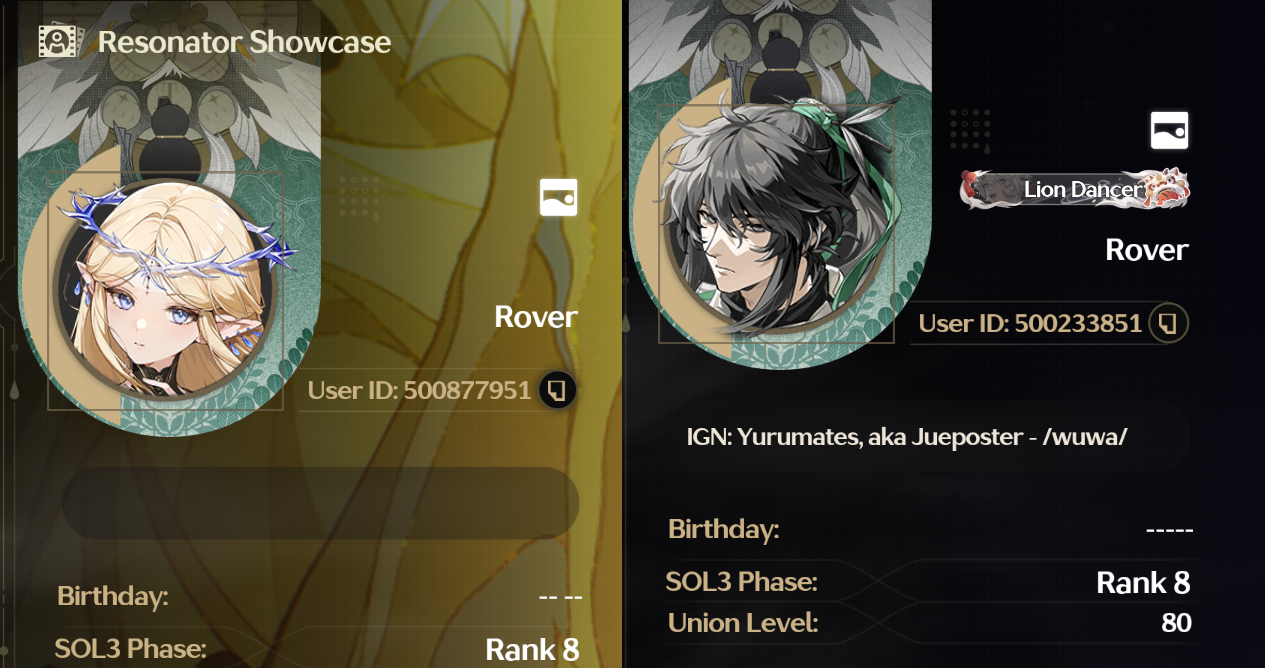The image size is (1265, 668).
Task: Select the left profile Birthday row
Action: 320,597
